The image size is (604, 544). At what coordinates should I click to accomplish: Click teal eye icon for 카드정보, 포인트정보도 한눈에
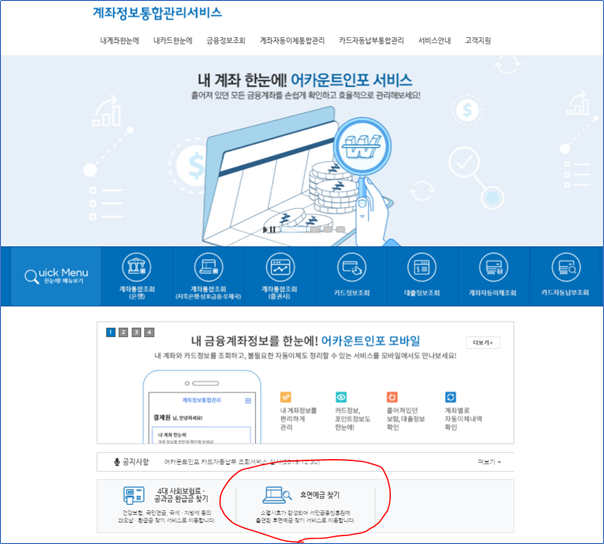(341, 397)
